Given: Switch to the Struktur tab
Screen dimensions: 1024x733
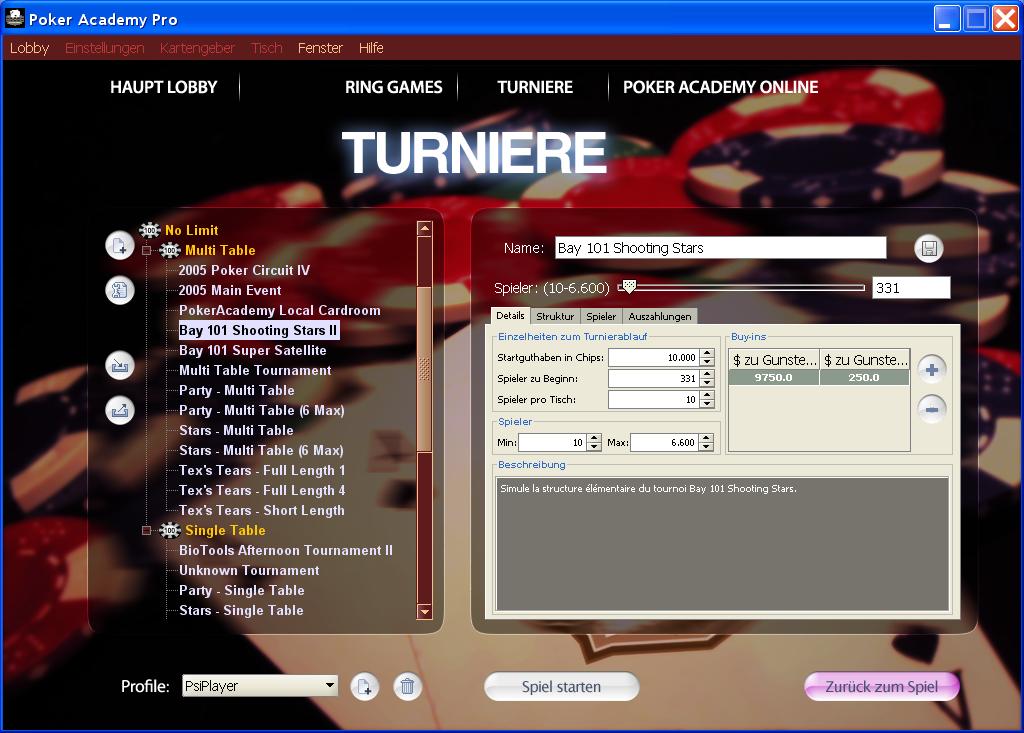Looking at the screenshot, I should [x=555, y=316].
